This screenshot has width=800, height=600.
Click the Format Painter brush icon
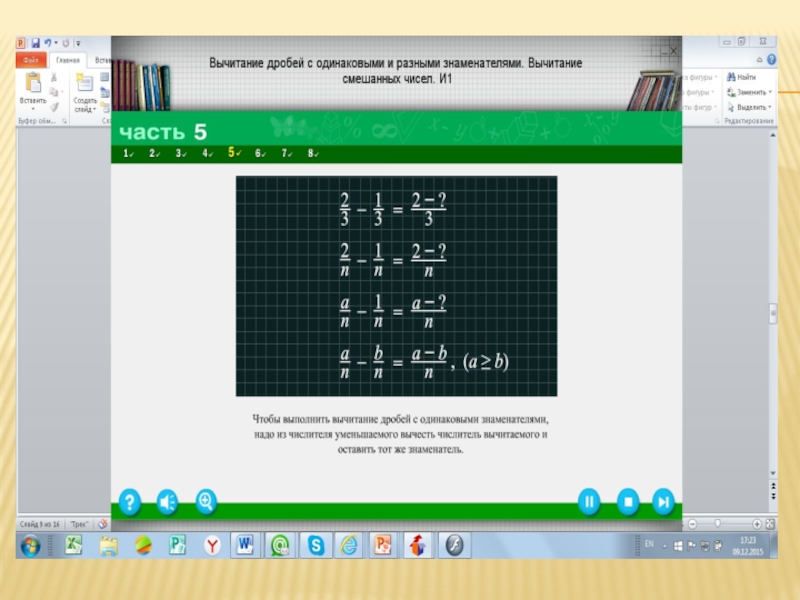coord(54,107)
